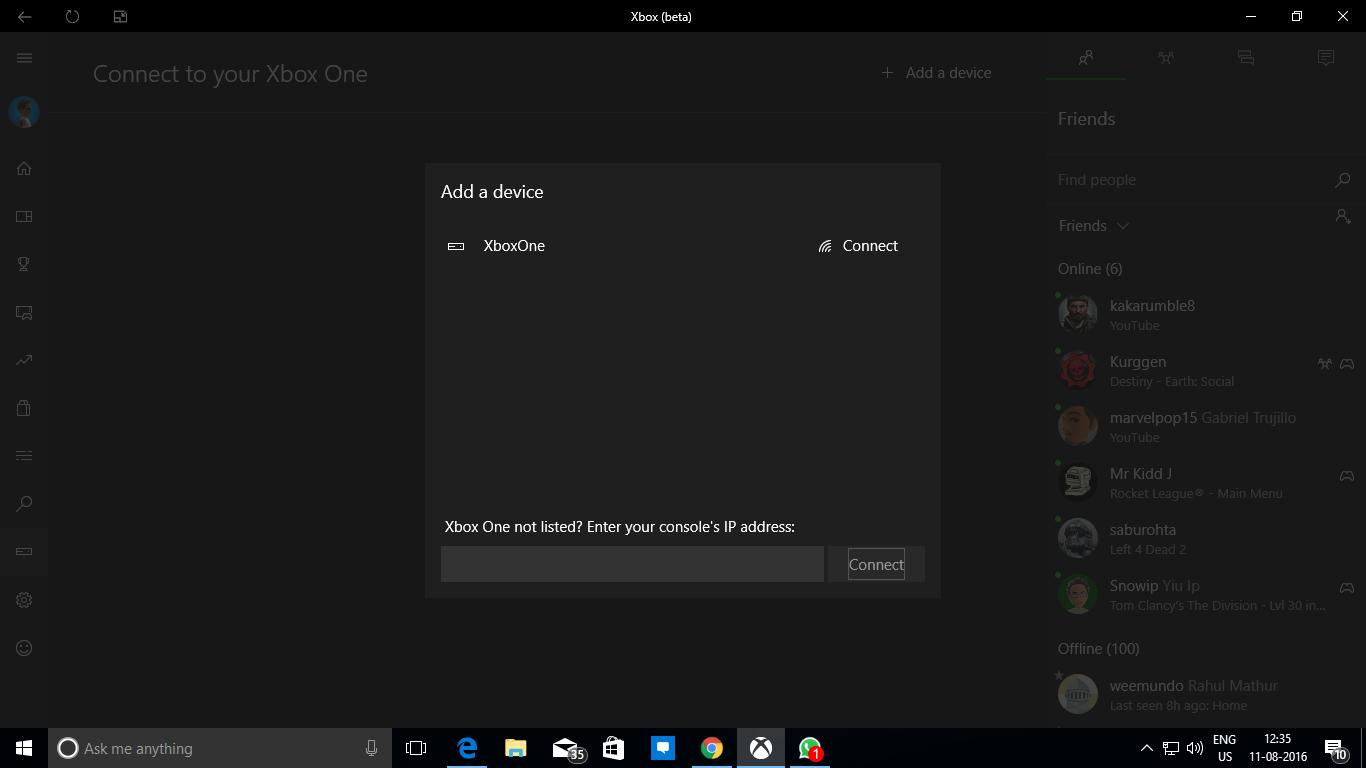This screenshot has height=768, width=1366.
Task: Click kakarumble8 avatar picture
Action: tap(1078, 314)
